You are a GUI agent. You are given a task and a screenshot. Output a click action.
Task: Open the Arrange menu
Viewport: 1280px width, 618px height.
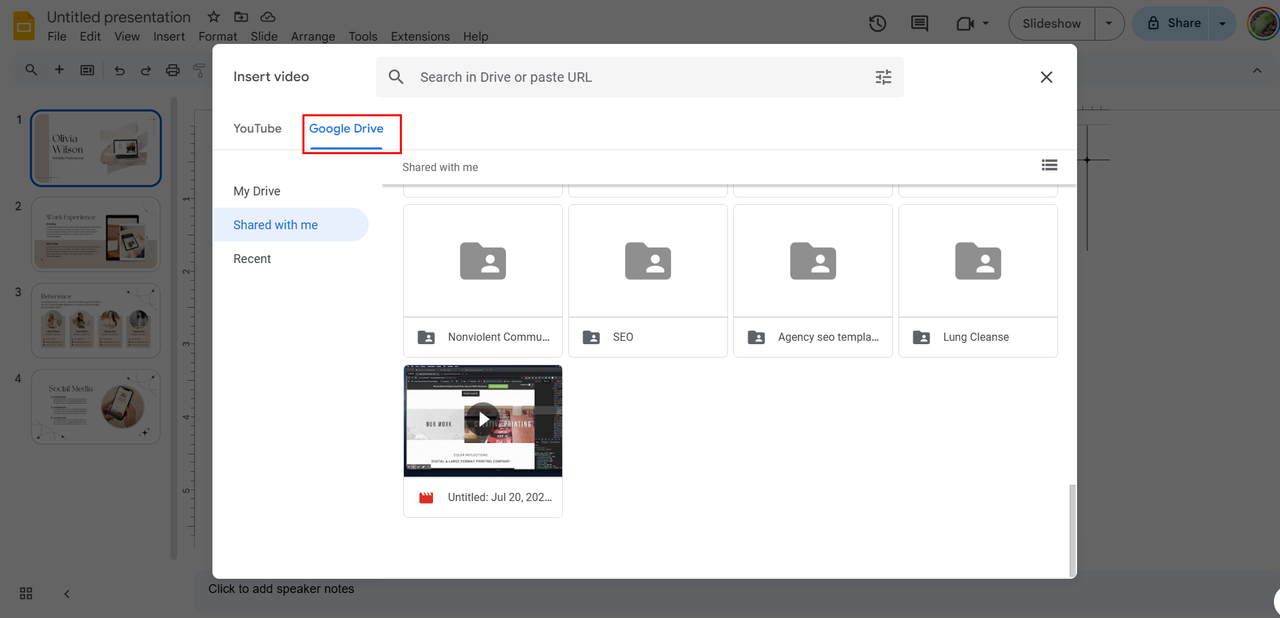click(313, 36)
